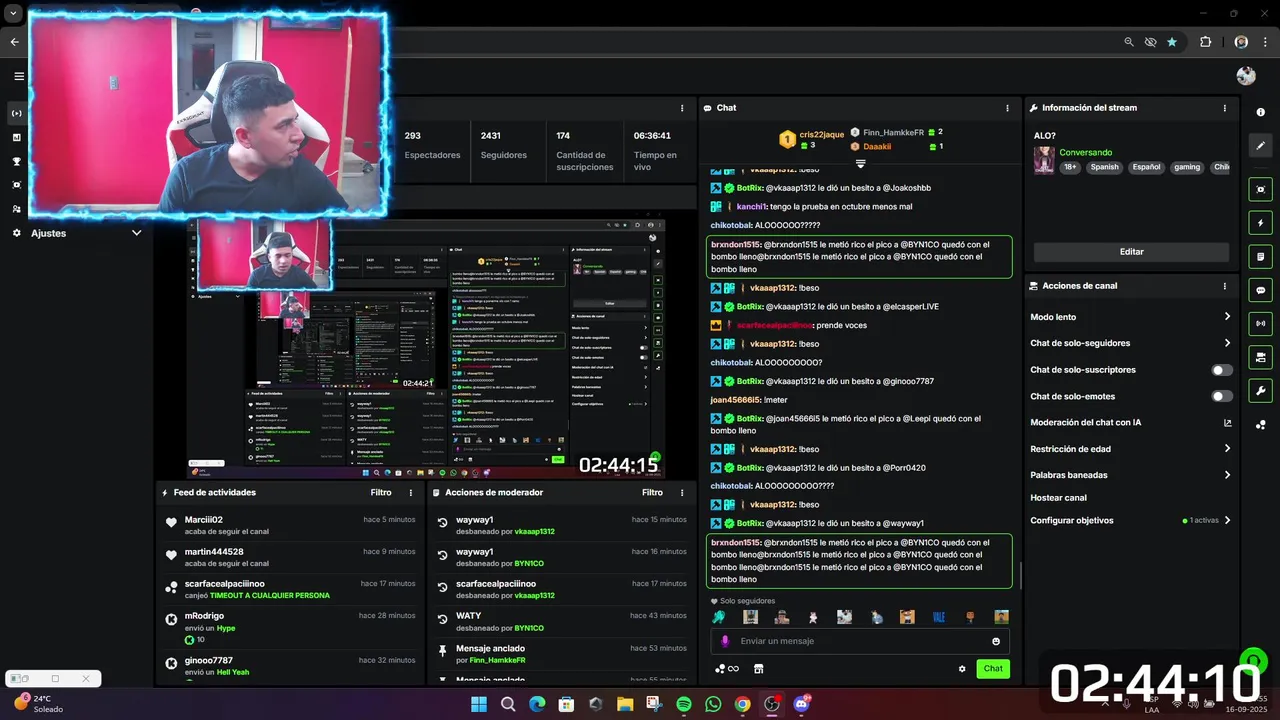The height and width of the screenshot is (720, 1280).
Task: Open Spotify from the taskbar
Action: coord(684,704)
